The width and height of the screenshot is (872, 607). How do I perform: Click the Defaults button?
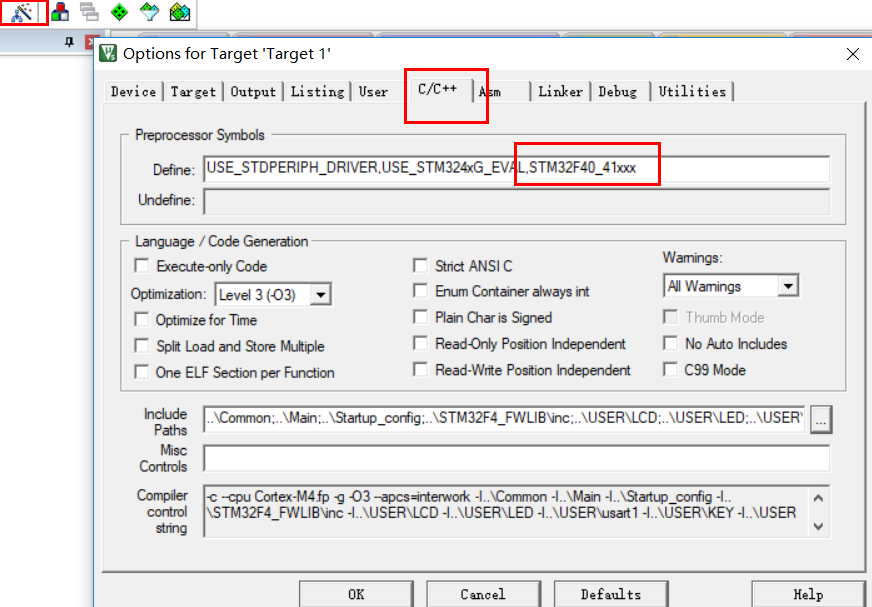point(611,593)
